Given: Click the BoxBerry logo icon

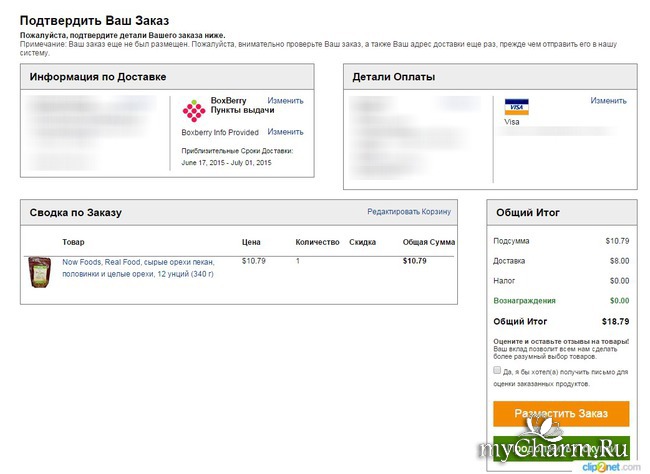Looking at the screenshot, I should [193, 110].
